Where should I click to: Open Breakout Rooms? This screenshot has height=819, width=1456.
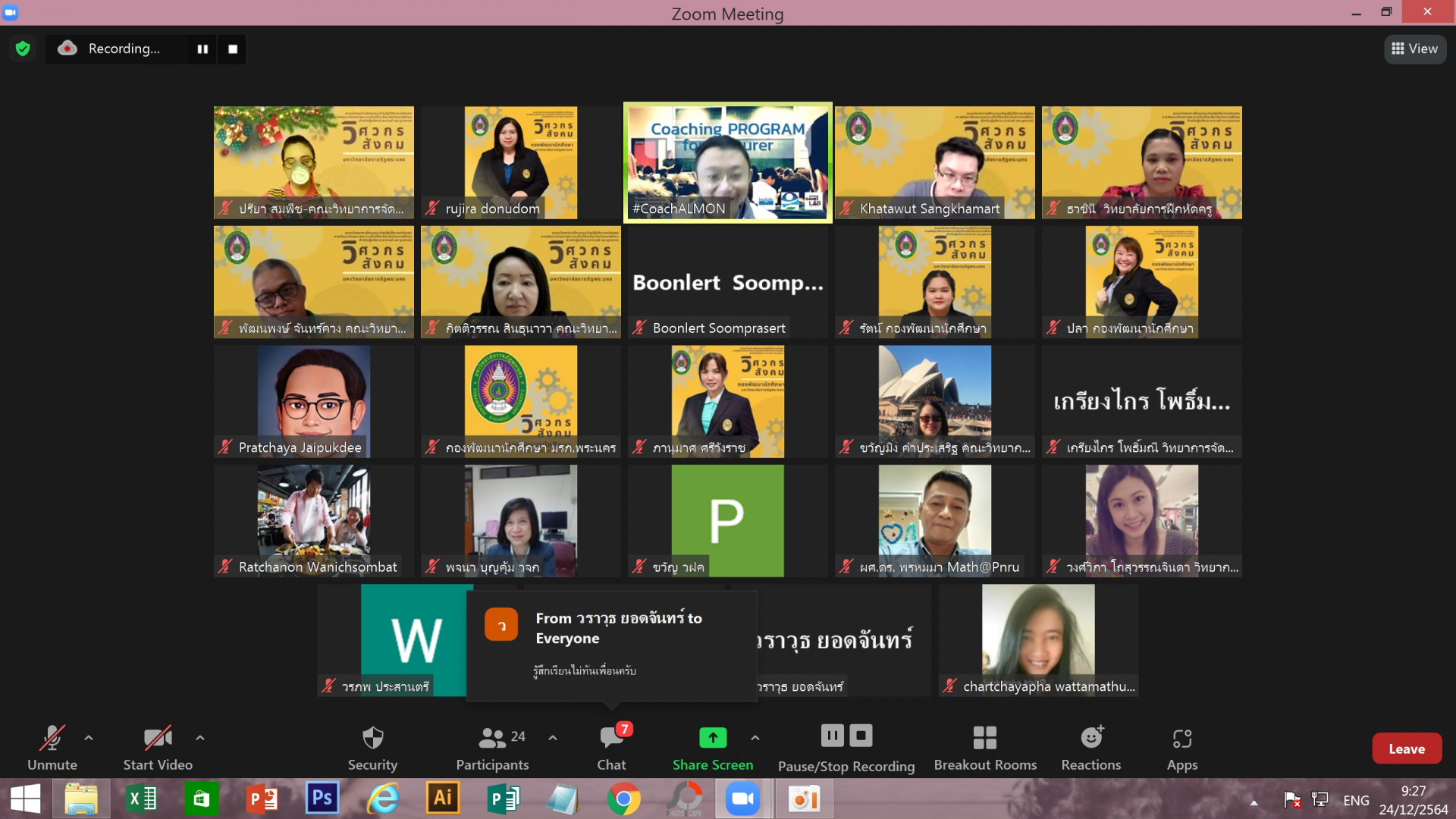point(984,738)
